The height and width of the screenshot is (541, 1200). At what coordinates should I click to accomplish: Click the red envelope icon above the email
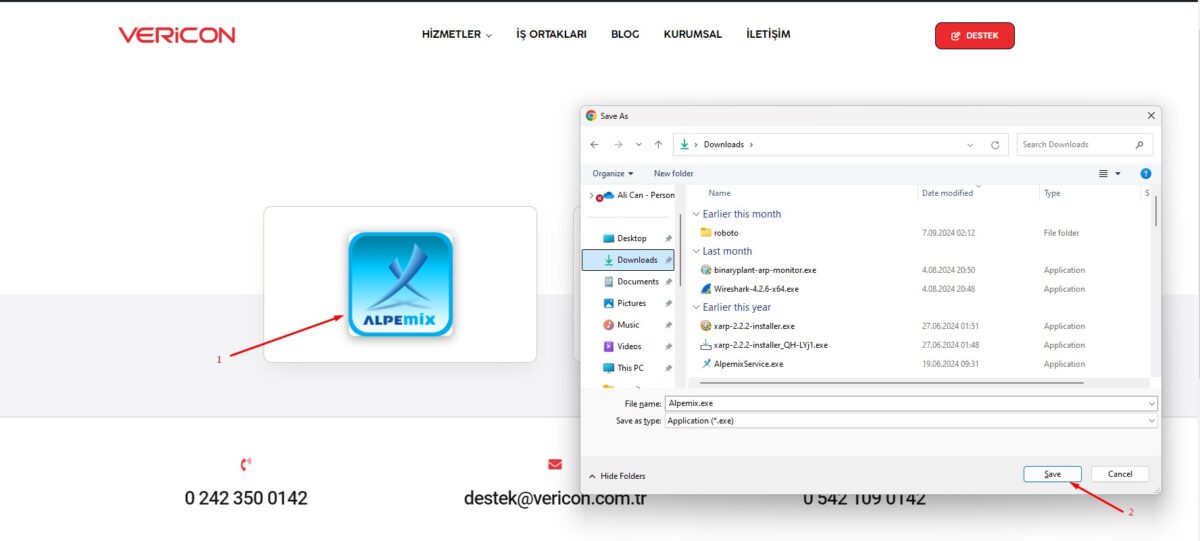coord(555,464)
